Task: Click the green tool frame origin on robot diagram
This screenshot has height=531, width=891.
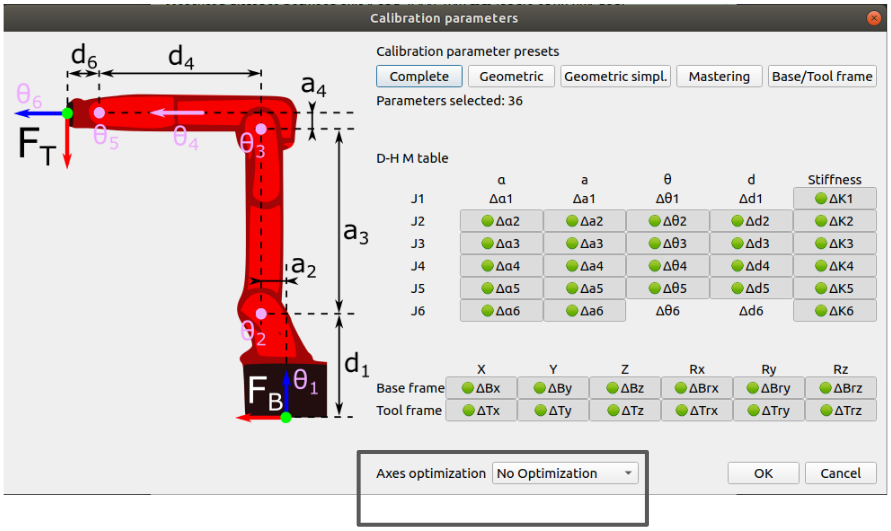Action: tap(67, 113)
